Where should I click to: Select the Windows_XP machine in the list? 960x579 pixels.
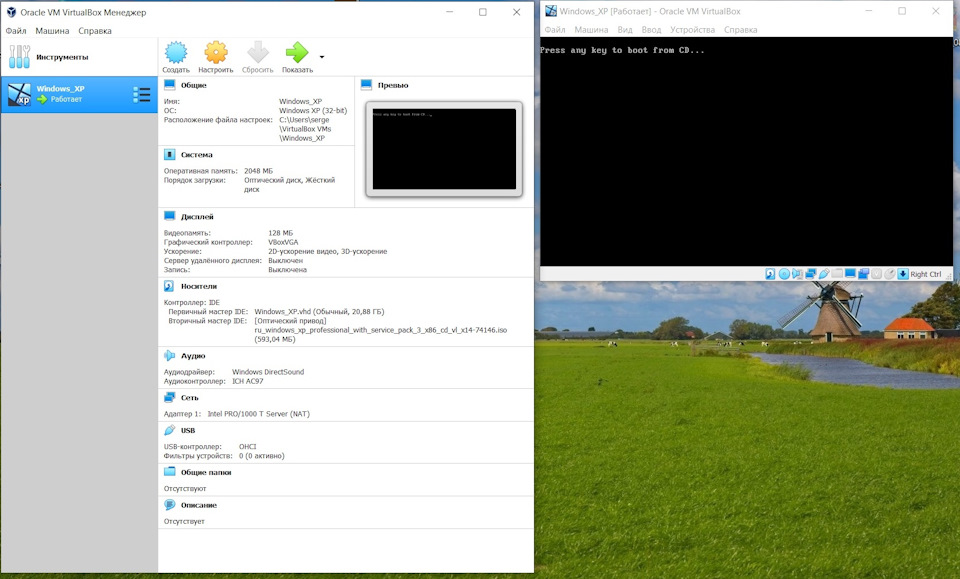click(79, 94)
